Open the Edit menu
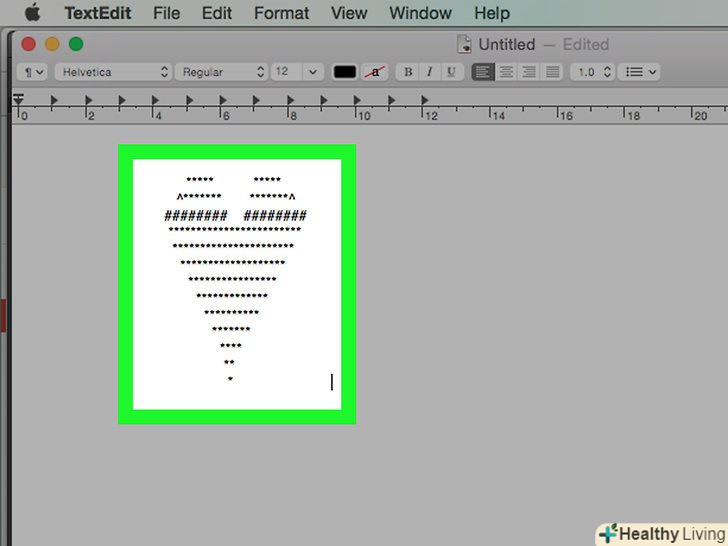The image size is (728, 546). pos(217,13)
